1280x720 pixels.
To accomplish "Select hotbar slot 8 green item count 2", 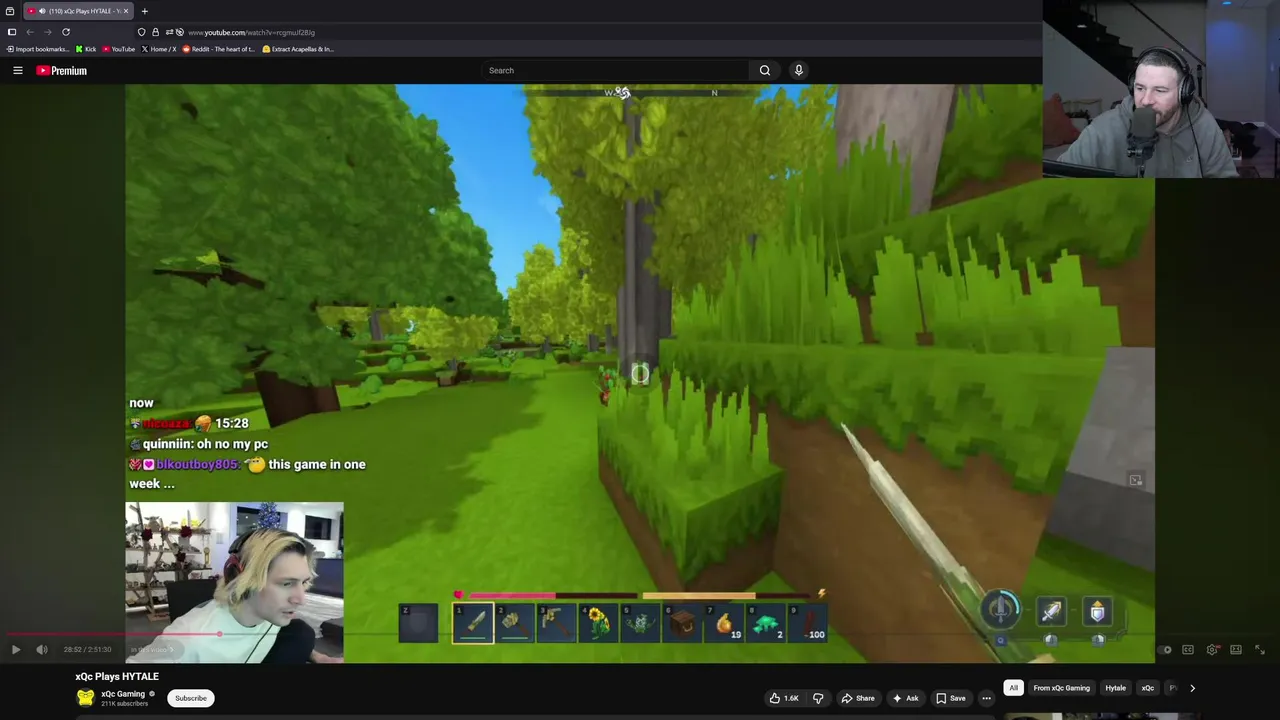I will [x=766, y=622].
